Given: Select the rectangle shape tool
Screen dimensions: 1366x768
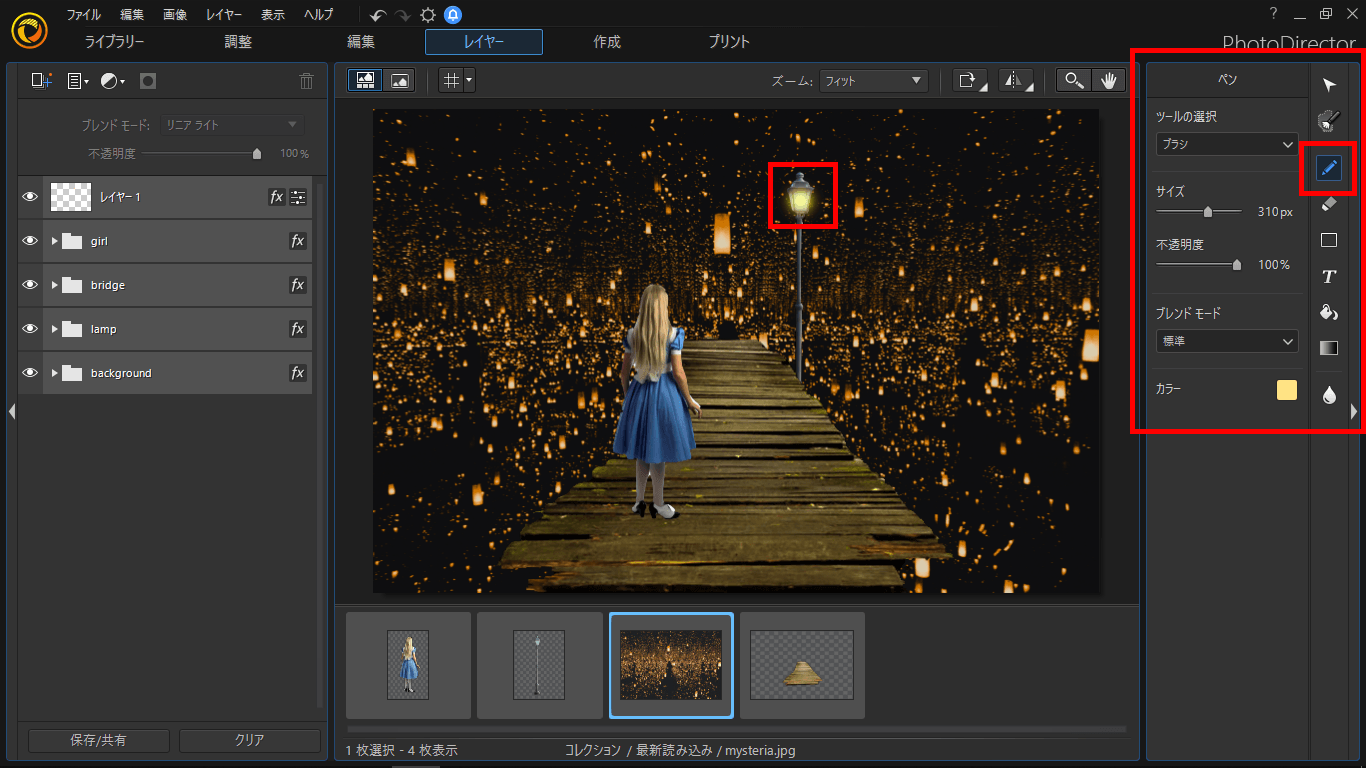Looking at the screenshot, I should (1329, 240).
